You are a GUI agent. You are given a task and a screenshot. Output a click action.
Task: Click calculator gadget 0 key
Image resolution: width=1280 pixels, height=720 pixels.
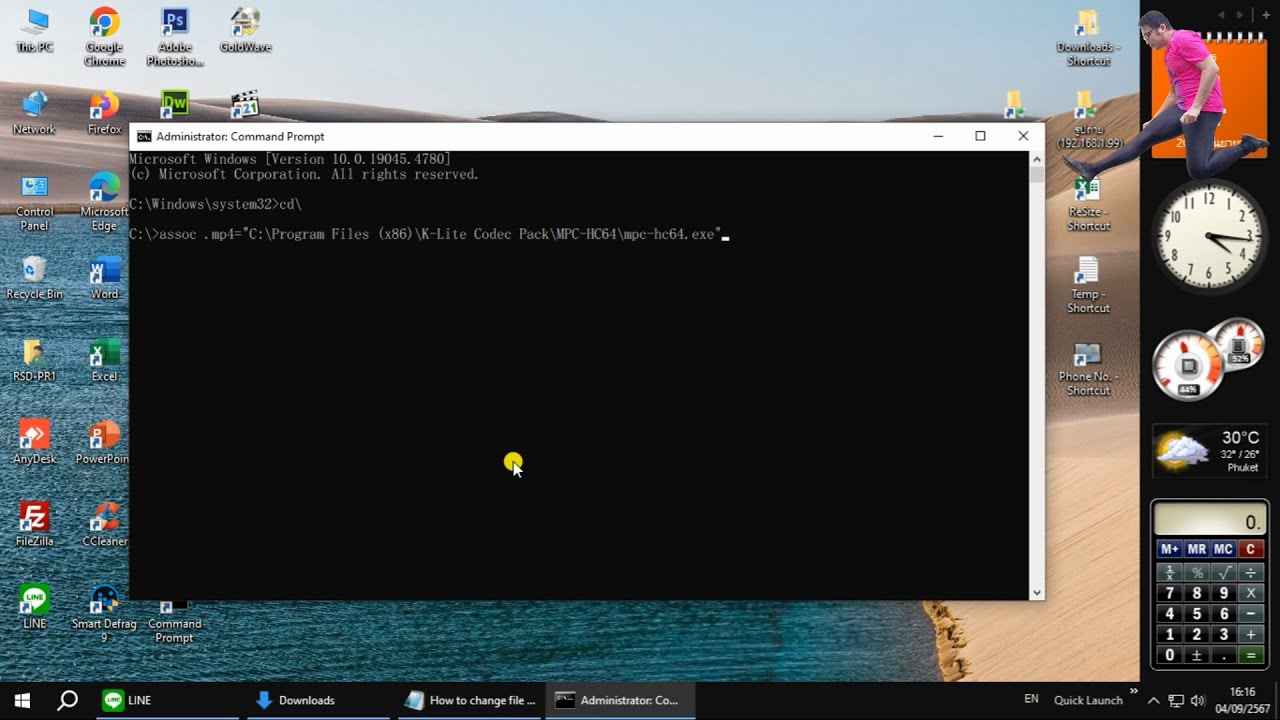tap(1169, 655)
